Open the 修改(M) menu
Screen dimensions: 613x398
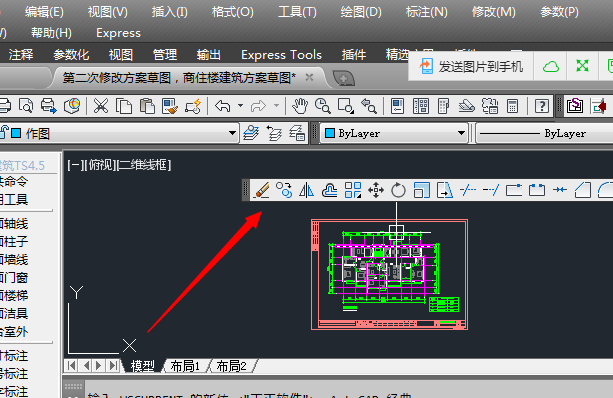click(493, 12)
